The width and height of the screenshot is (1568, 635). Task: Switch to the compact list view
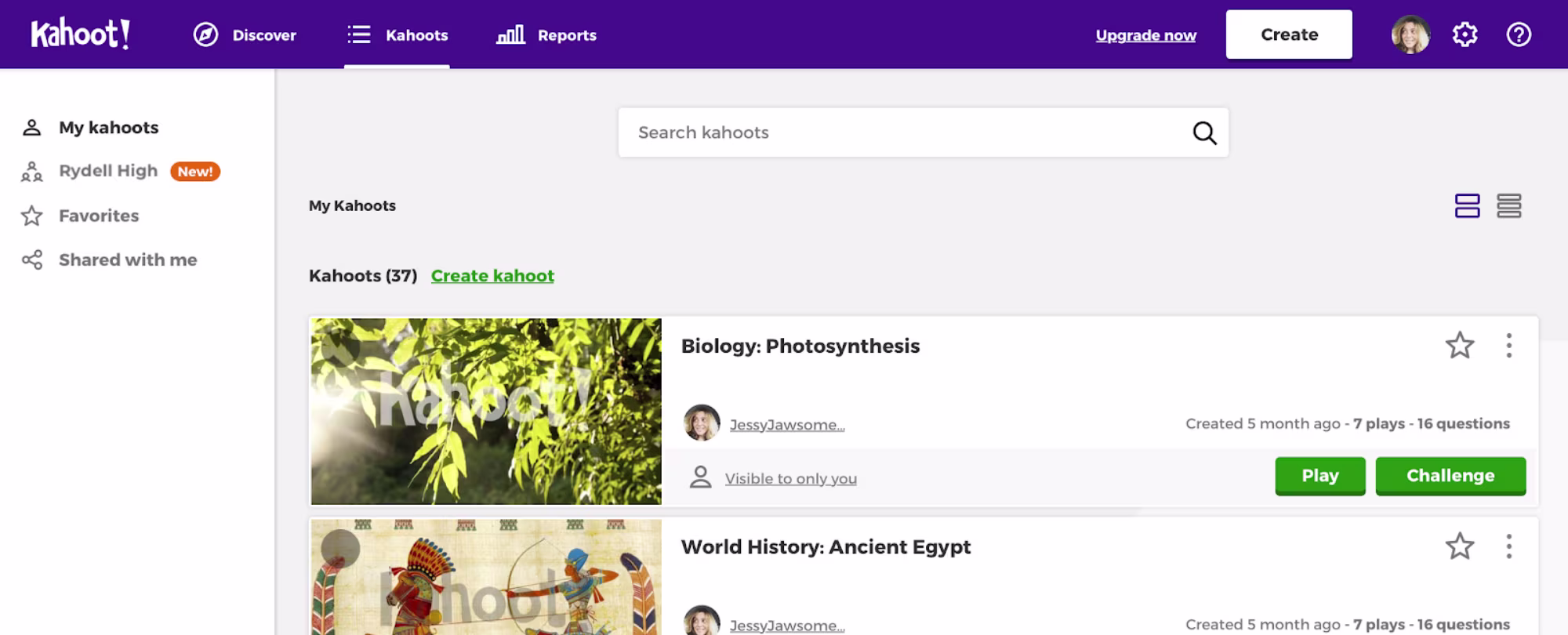pos(1508,205)
